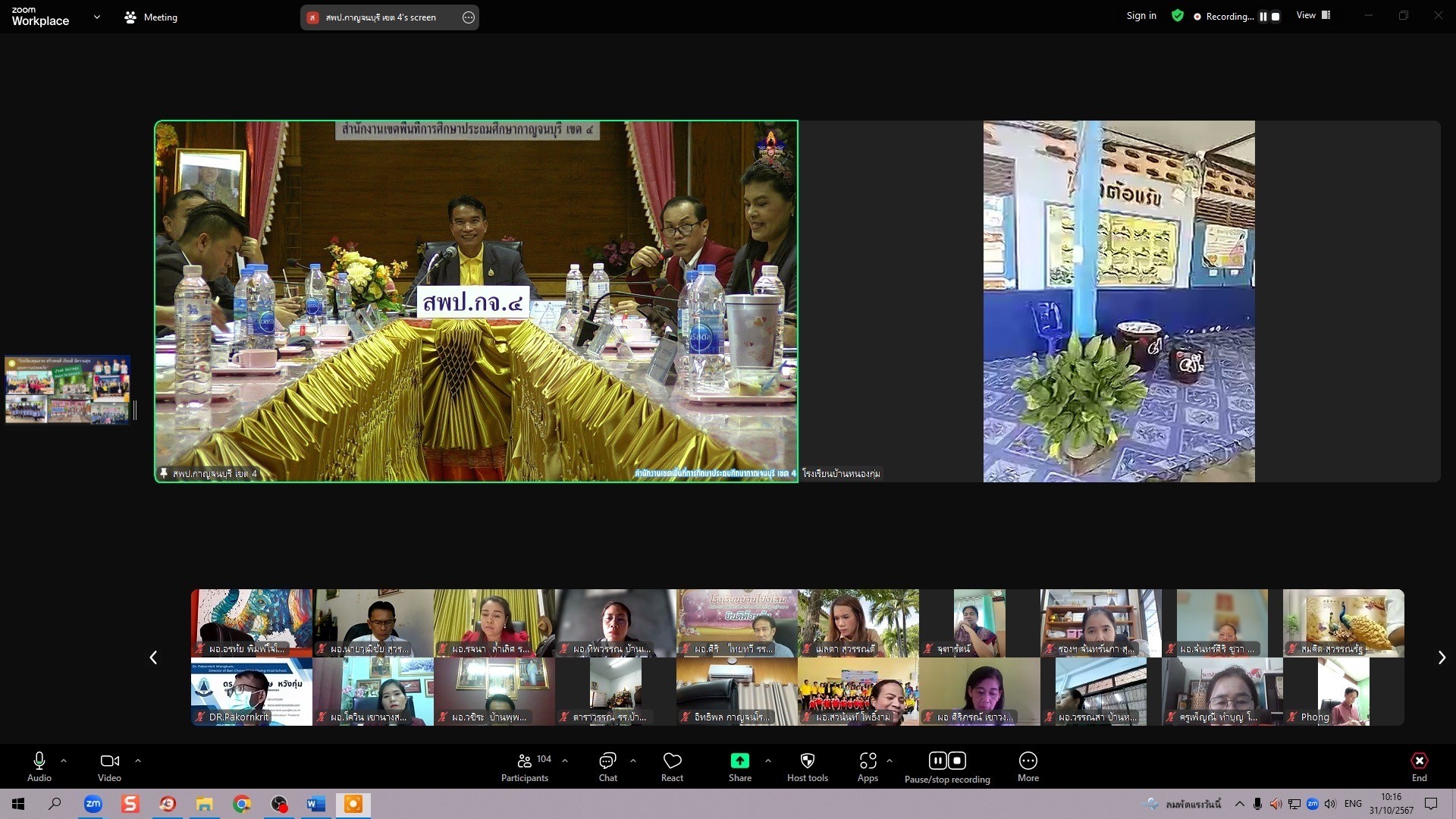Expand share options arrow
The image size is (1456, 819).
[x=768, y=760]
